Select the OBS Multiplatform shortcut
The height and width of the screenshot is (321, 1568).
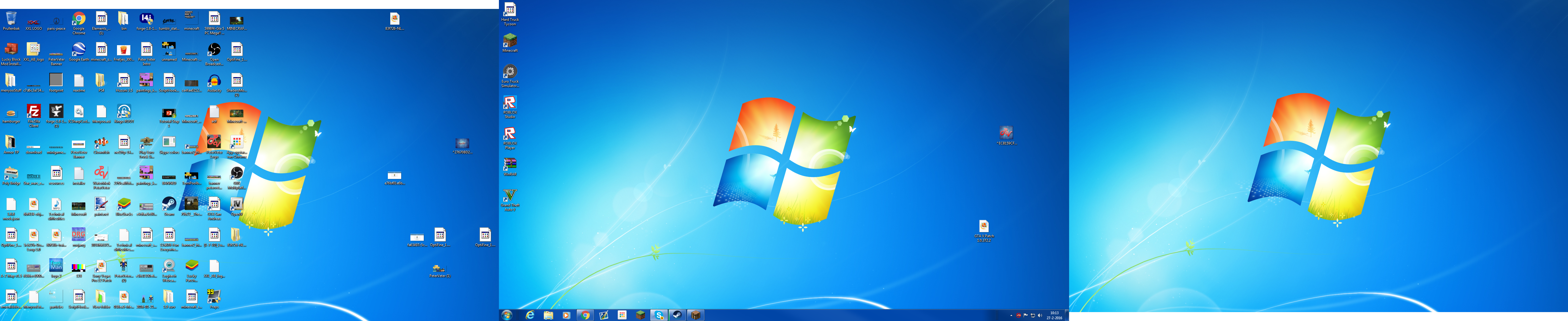(x=237, y=178)
